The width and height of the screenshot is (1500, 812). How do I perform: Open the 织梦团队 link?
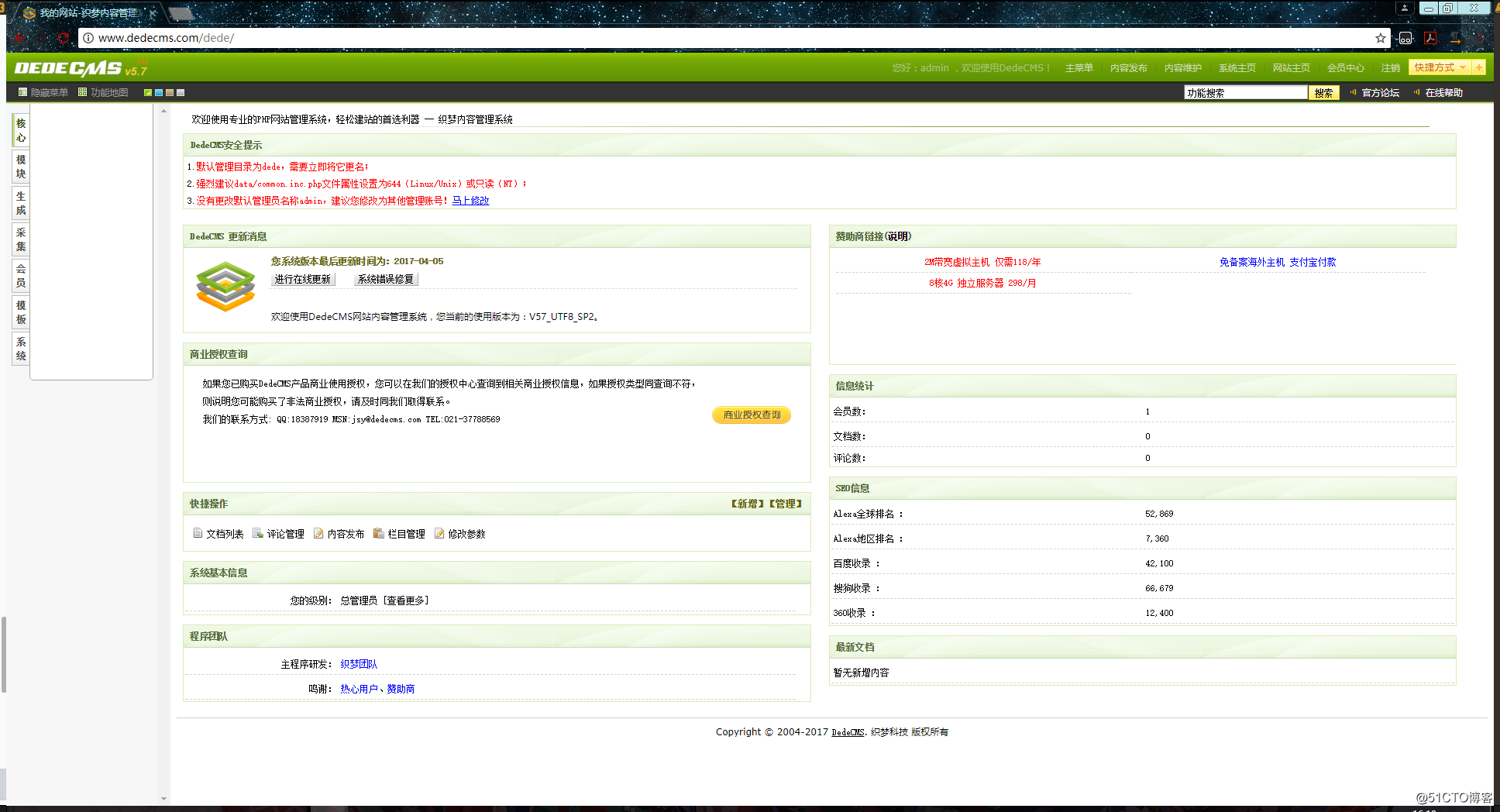[359, 664]
